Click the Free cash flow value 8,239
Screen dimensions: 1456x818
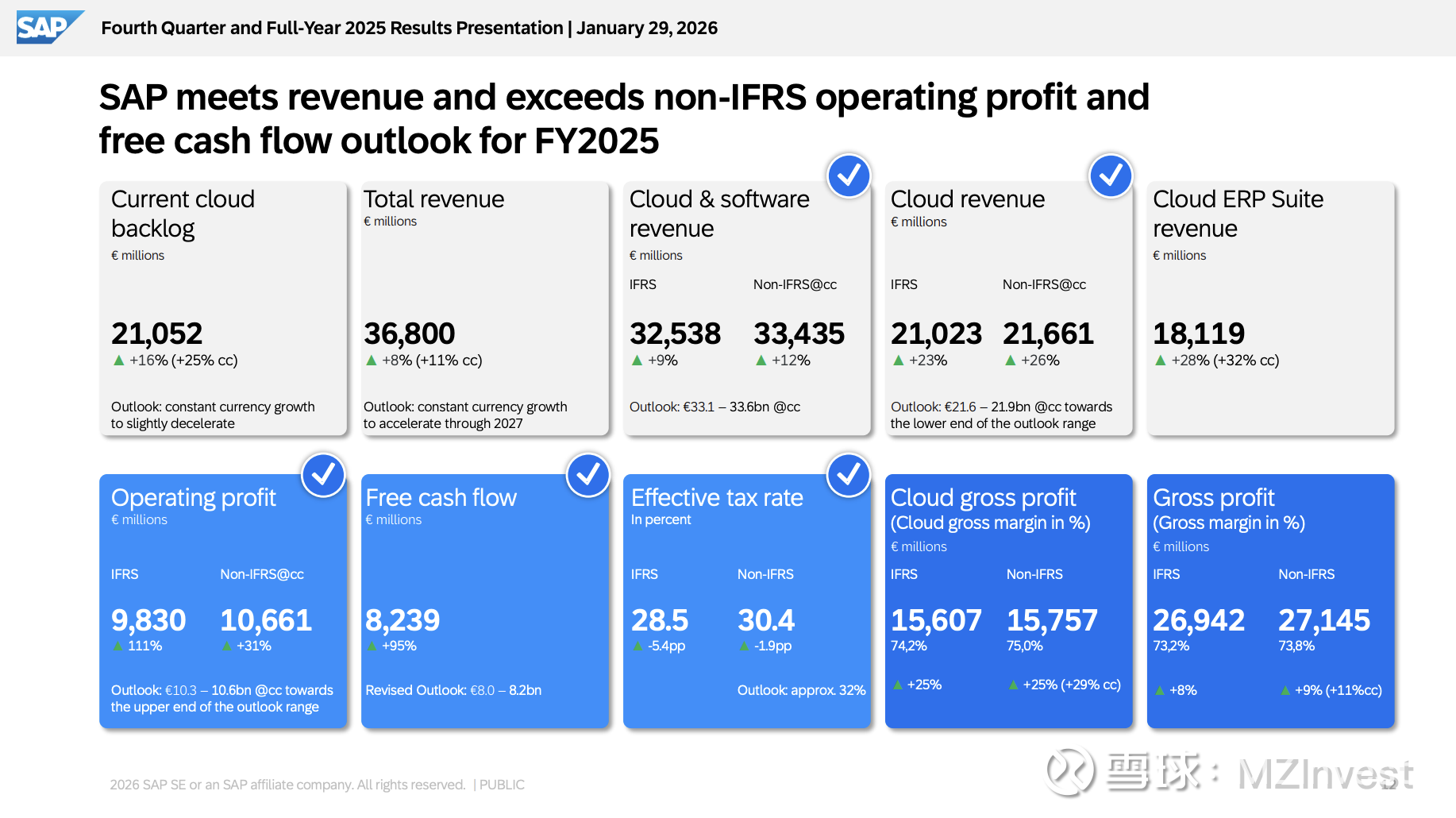403,620
